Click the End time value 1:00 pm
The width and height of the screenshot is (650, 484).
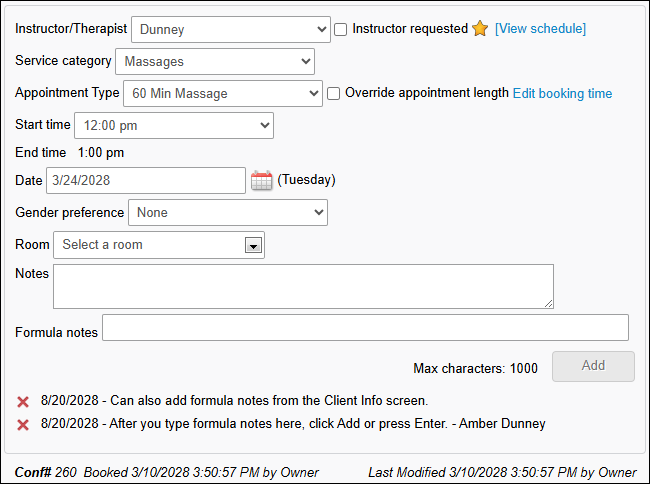pyautogui.click(x=101, y=152)
